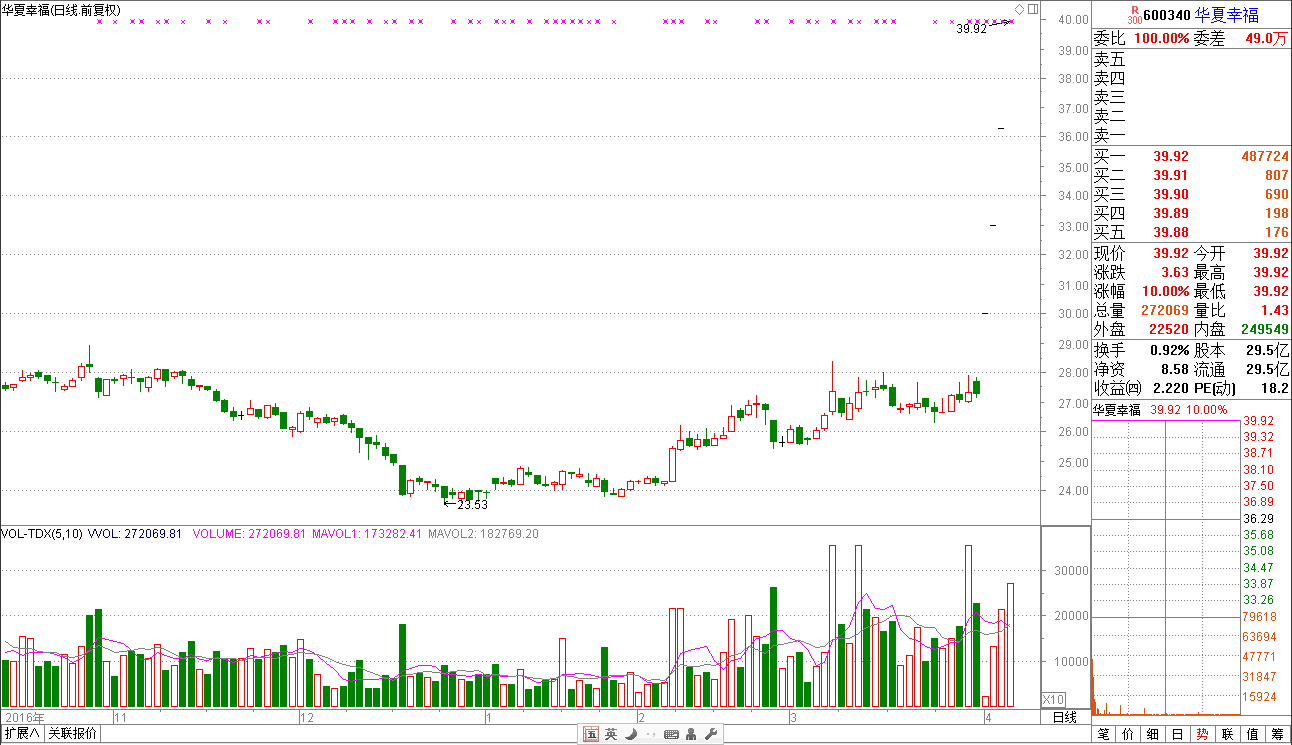Switch to the 价 tab
The width and height of the screenshot is (1292, 745).
click(1128, 735)
